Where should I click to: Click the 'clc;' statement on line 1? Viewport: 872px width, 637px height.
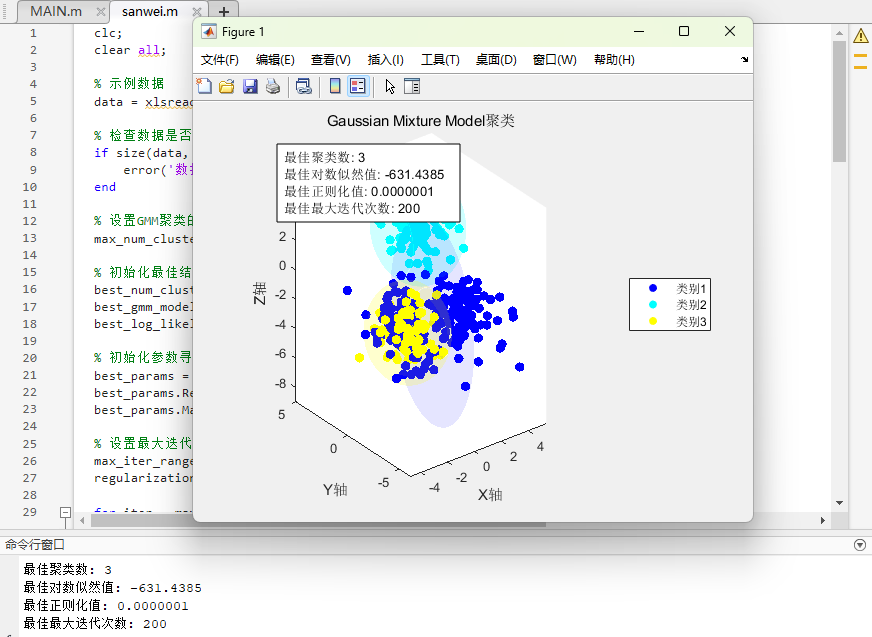pyautogui.click(x=108, y=33)
